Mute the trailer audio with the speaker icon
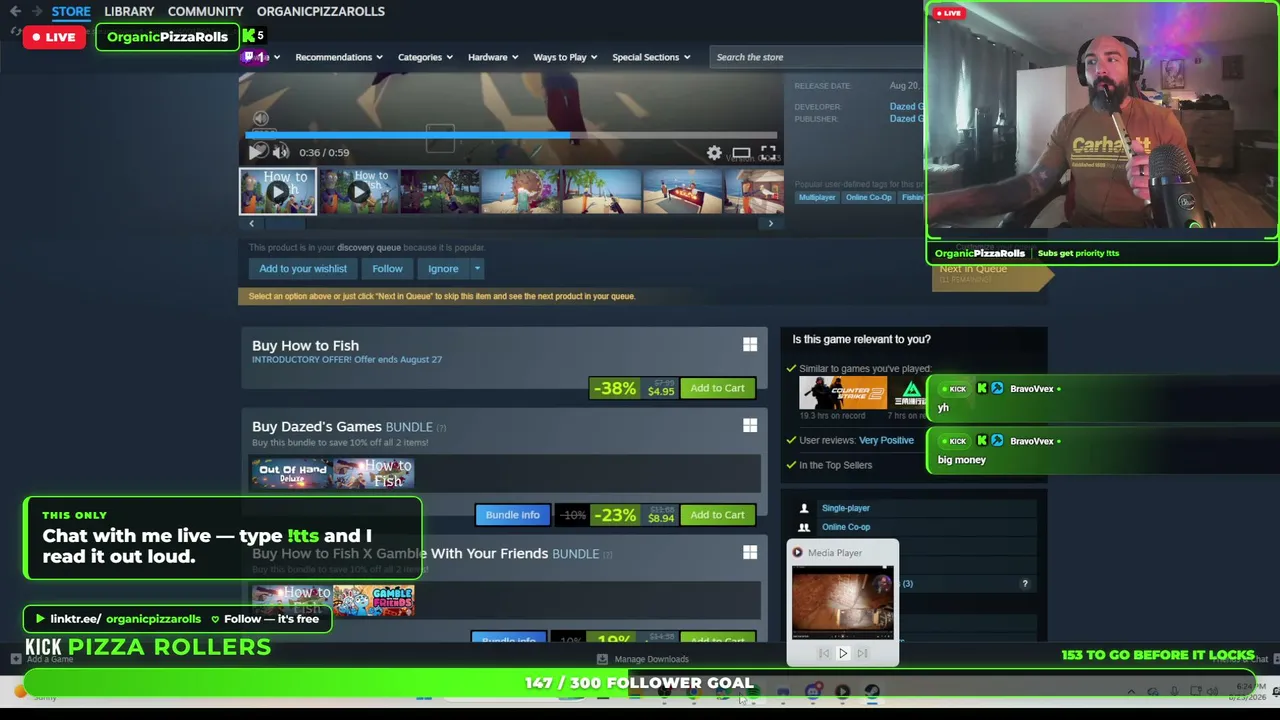 tap(281, 152)
